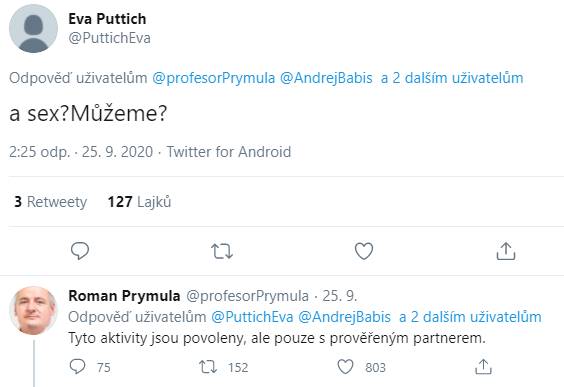
Task: Like the main tweet with heart icon
Action: pos(364,251)
